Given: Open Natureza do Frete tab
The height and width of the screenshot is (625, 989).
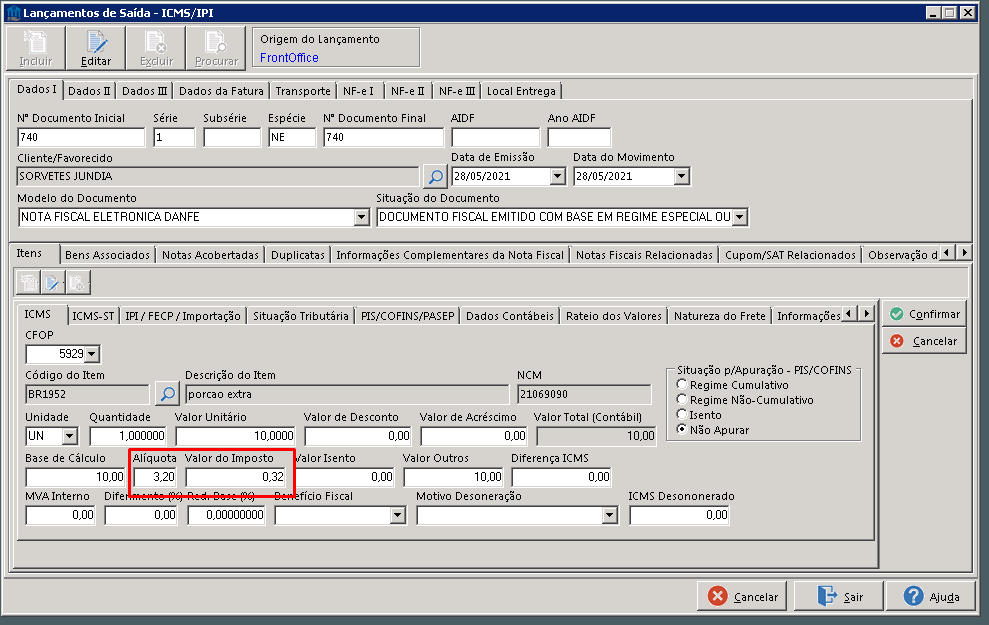Looking at the screenshot, I should [x=720, y=316].
